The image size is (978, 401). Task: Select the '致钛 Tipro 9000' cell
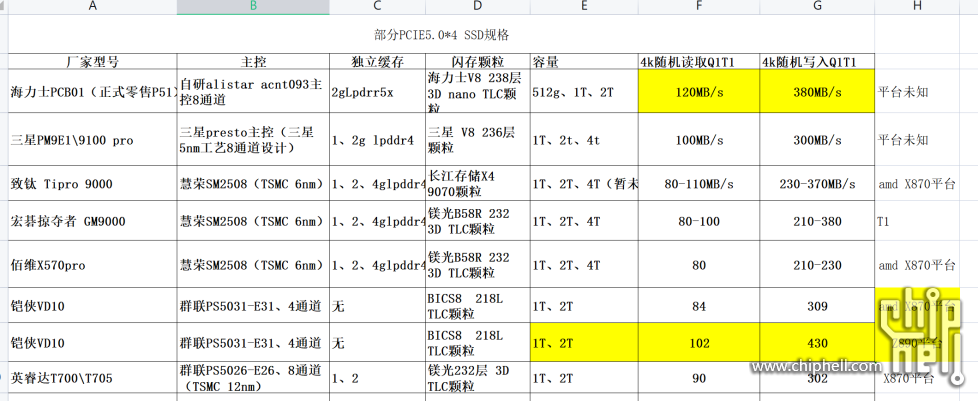click(x=92, y=183)
